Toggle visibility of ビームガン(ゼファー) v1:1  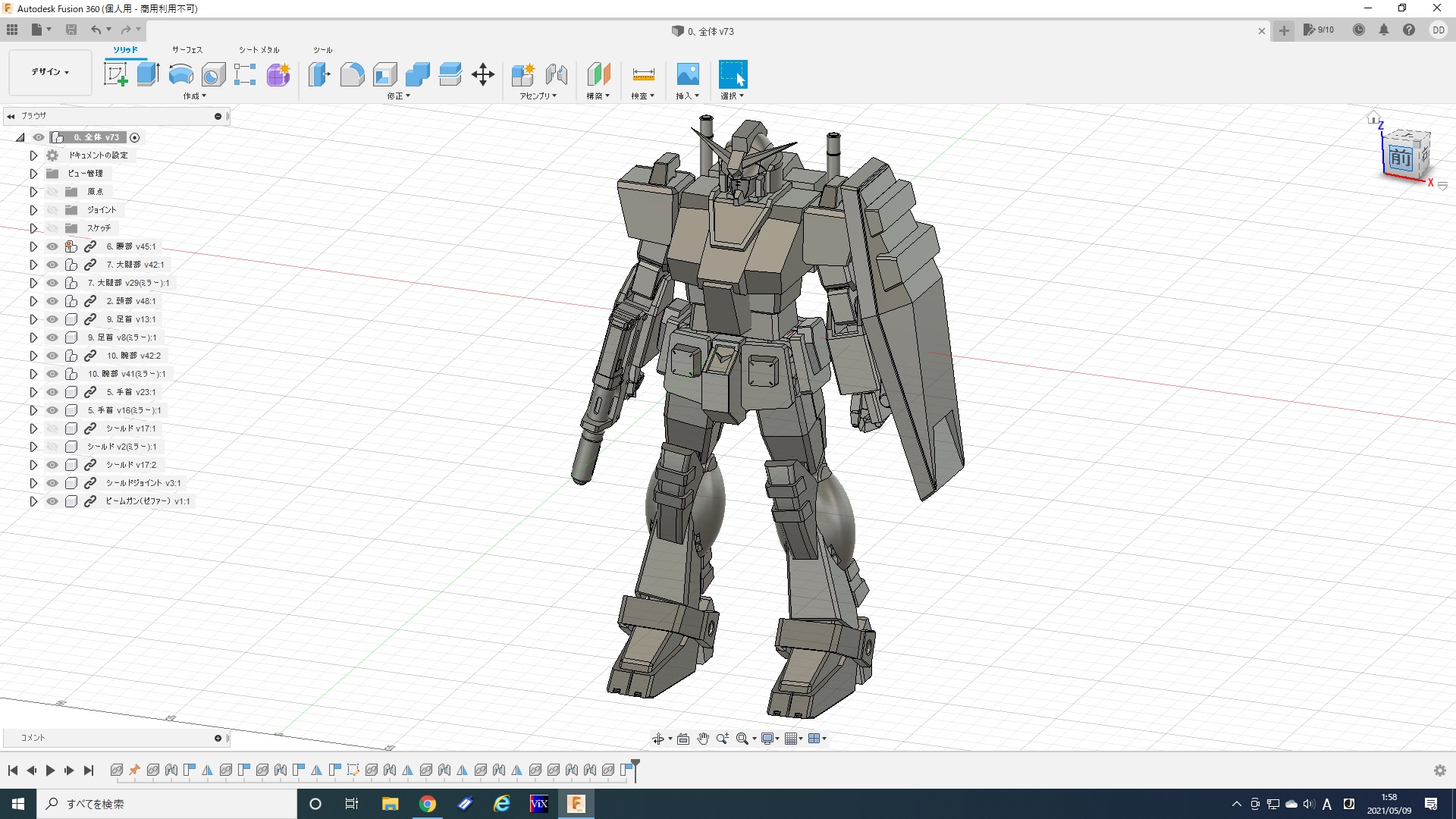52,501
